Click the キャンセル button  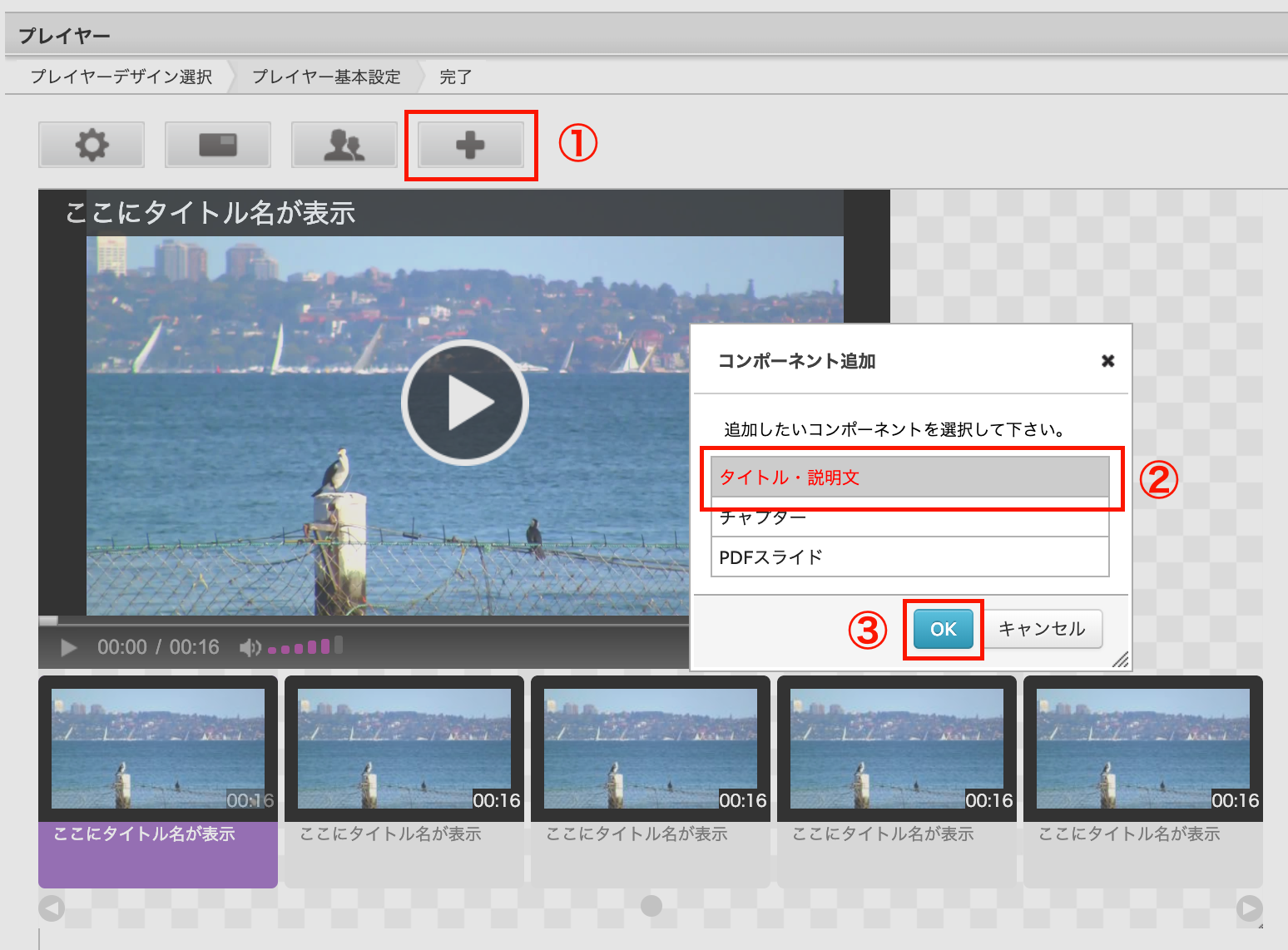tap(1042, 629)
